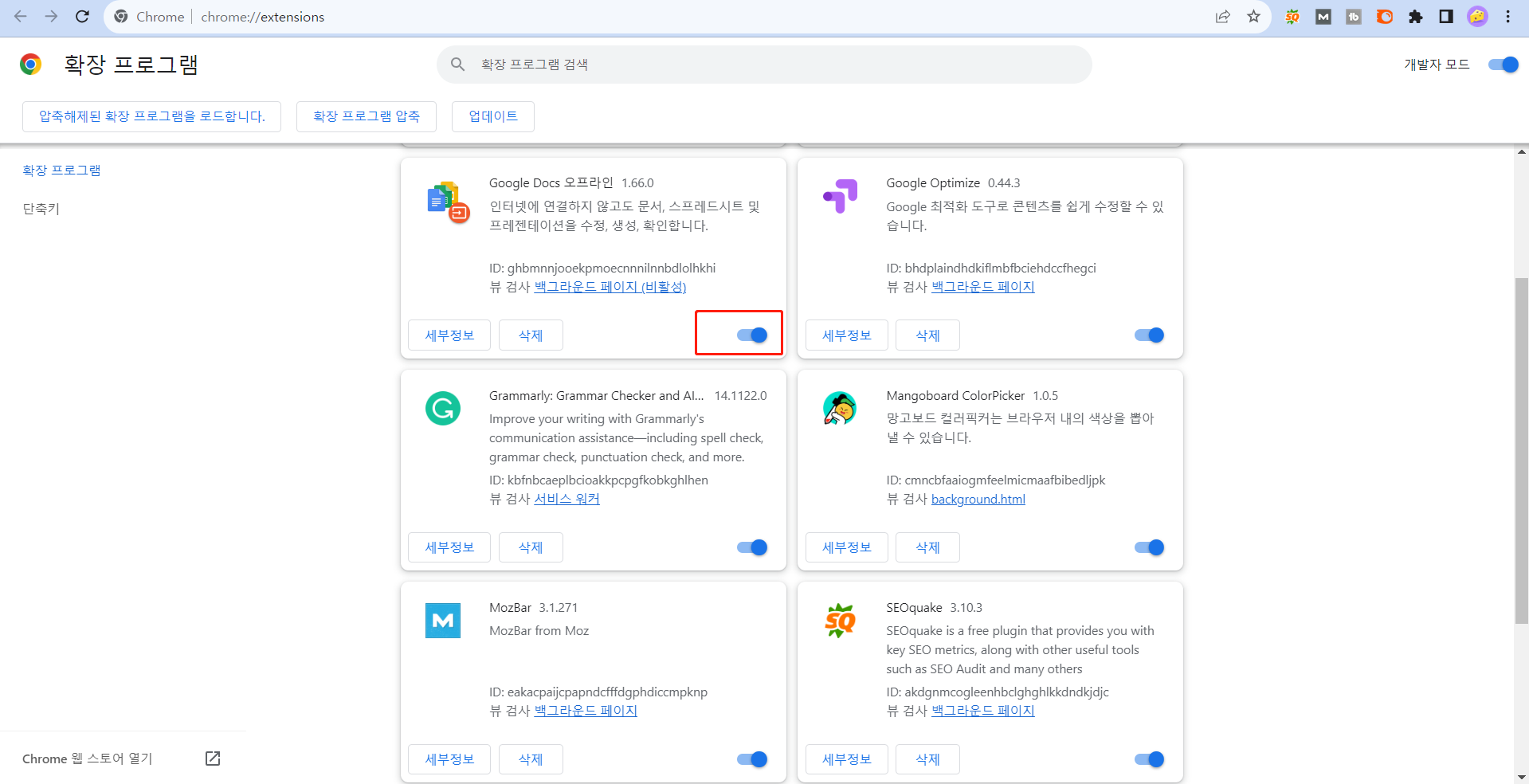Disable the Google Docs 오프라인 extension toggle
This screenshot has width=1529, height=784.
tap(750, 335)
